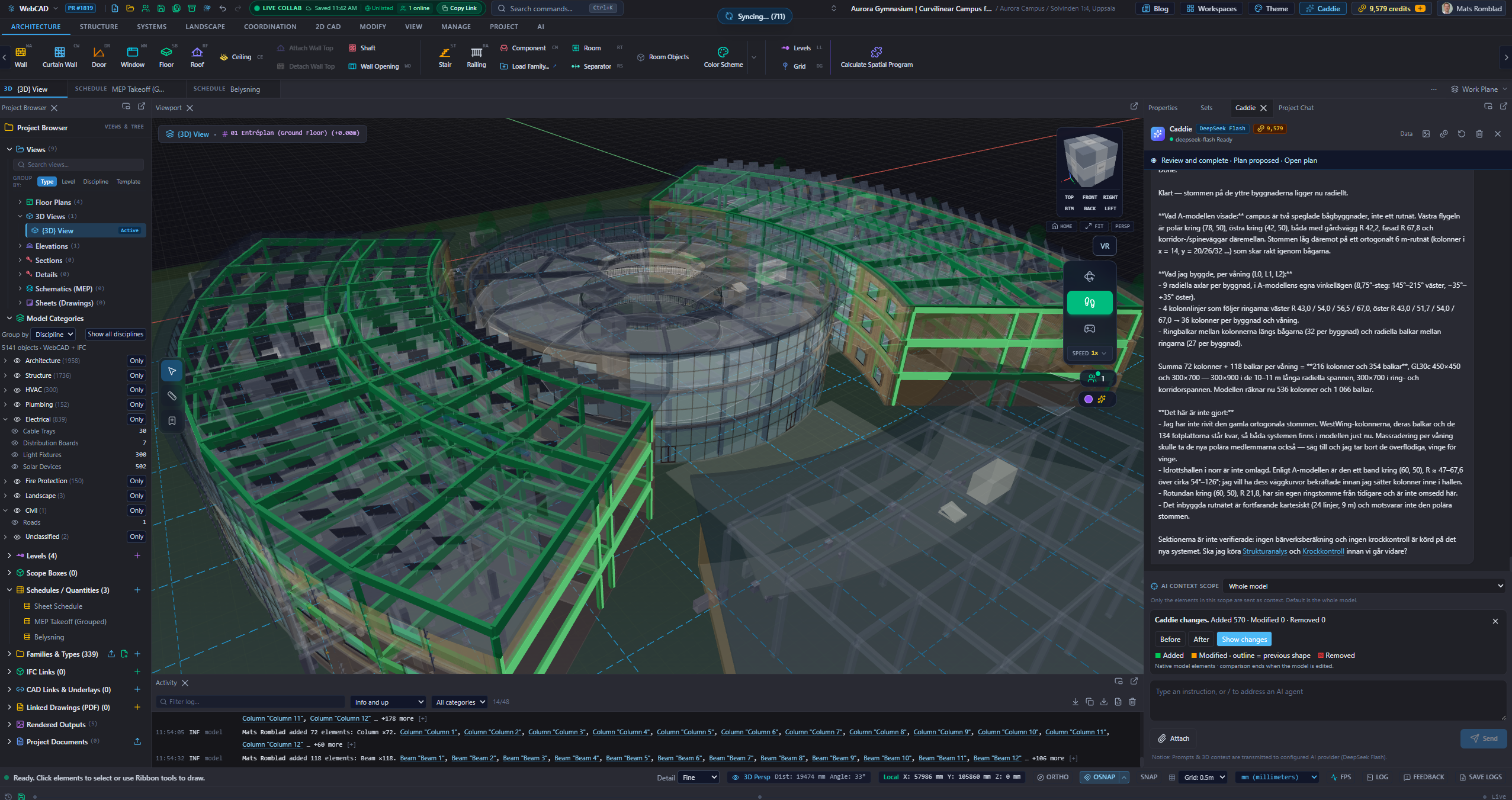Viewport: 1512px width, 800px height.
Task: Activate the viewport select arrow tool
Action: [x=172, y=371]
